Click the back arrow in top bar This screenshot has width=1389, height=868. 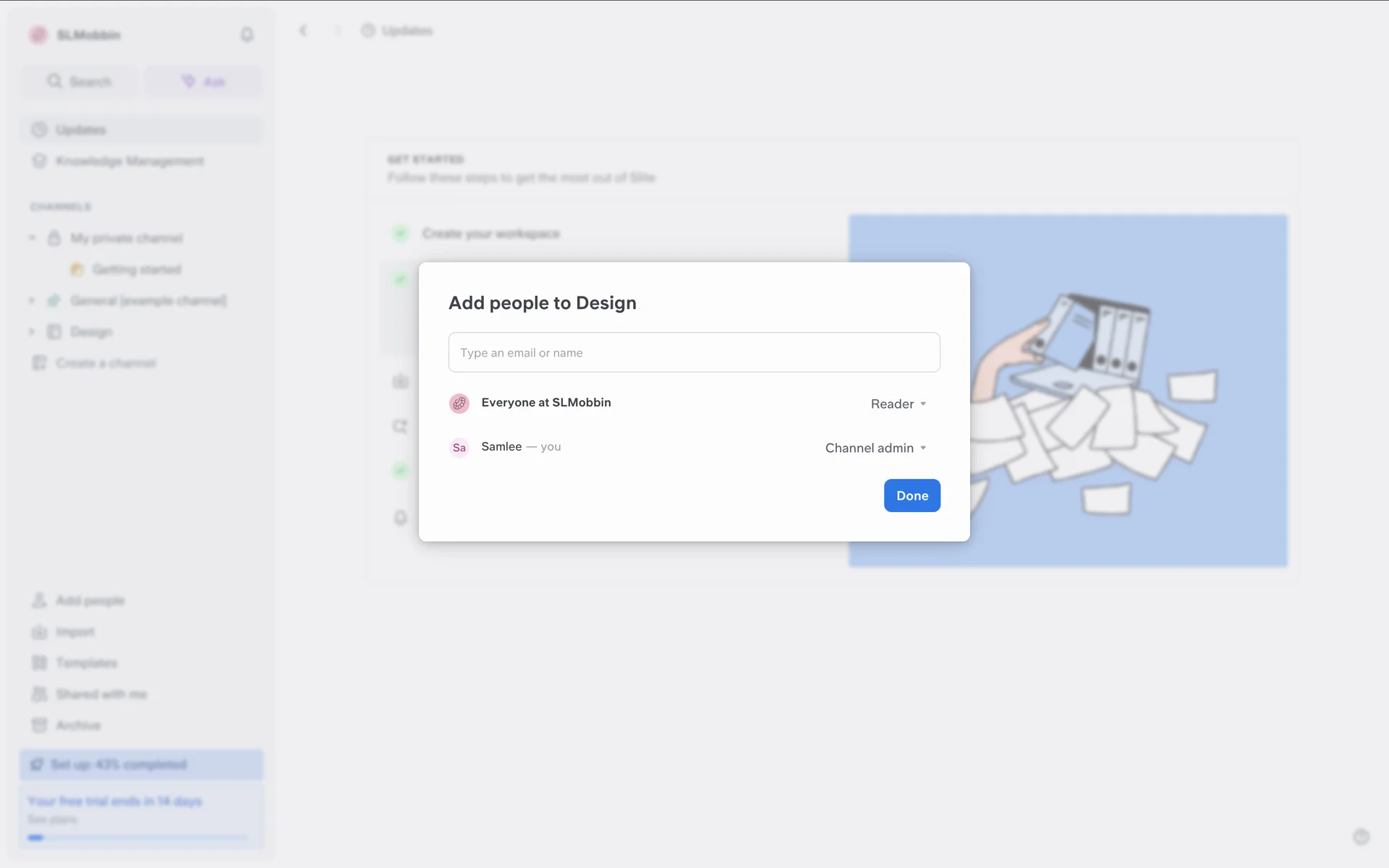tap(303, 30)
